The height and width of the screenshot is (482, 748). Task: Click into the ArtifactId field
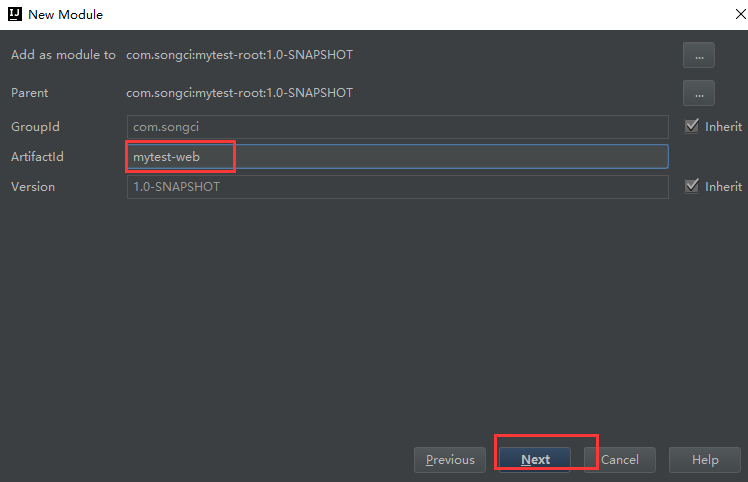tap(397, 157)
